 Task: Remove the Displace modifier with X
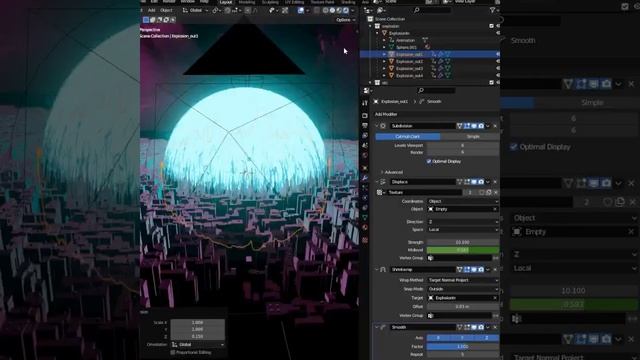(x=495, y=182)
